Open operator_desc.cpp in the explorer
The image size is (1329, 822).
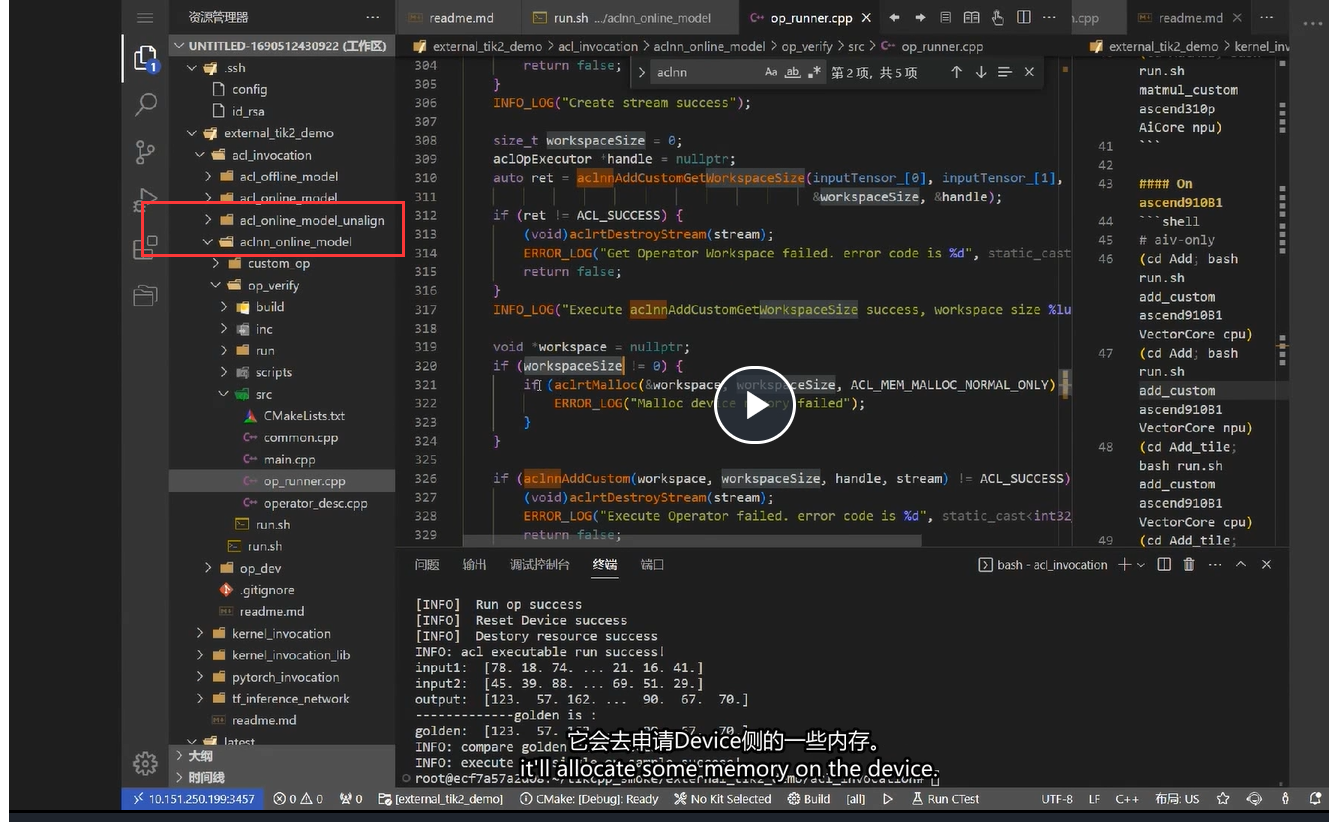pyautogui.click(x=315, y=504)
